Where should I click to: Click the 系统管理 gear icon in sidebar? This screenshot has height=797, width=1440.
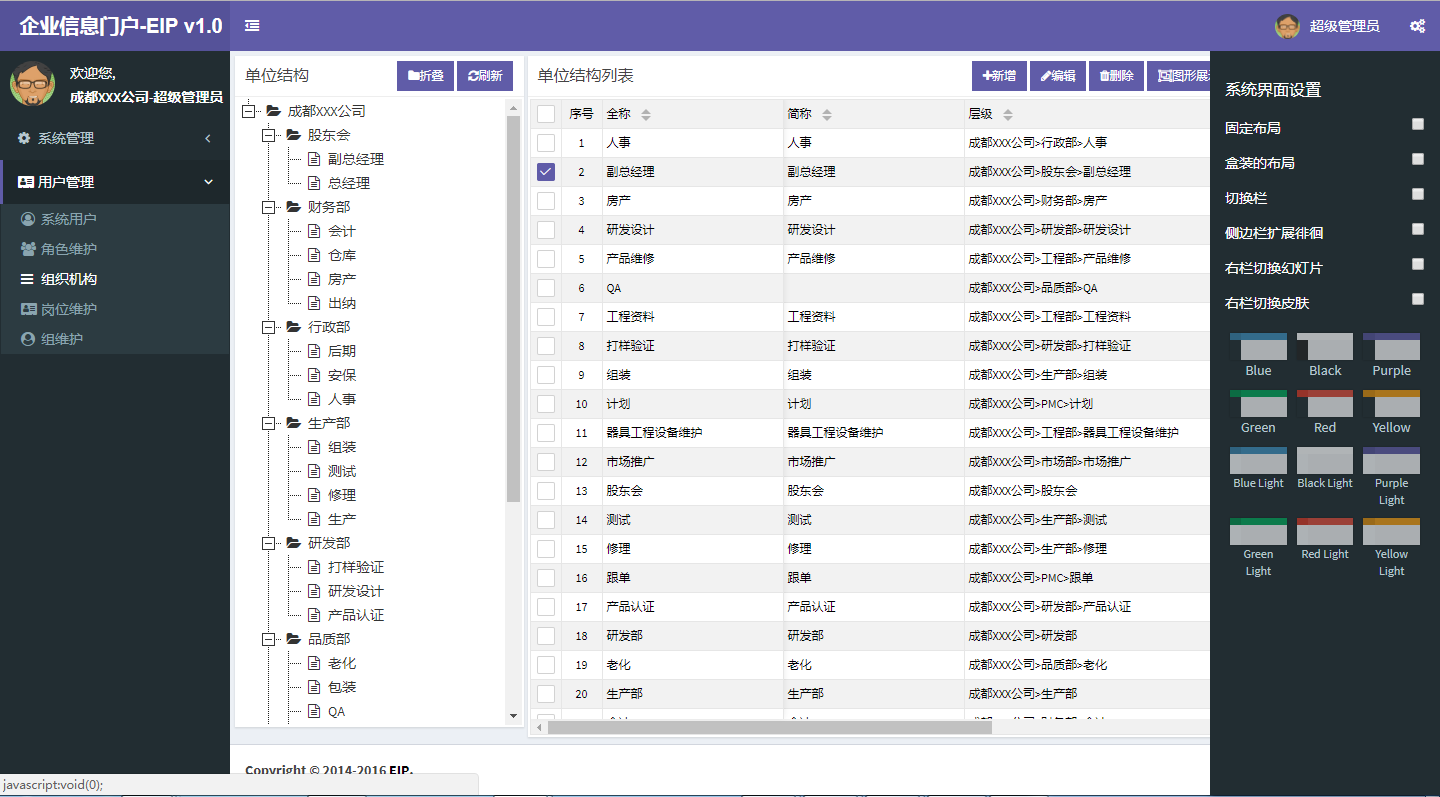25,138
